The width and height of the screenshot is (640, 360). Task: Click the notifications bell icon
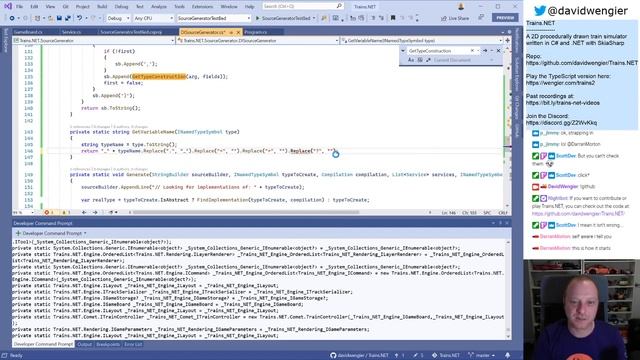[x=507, y=355]
